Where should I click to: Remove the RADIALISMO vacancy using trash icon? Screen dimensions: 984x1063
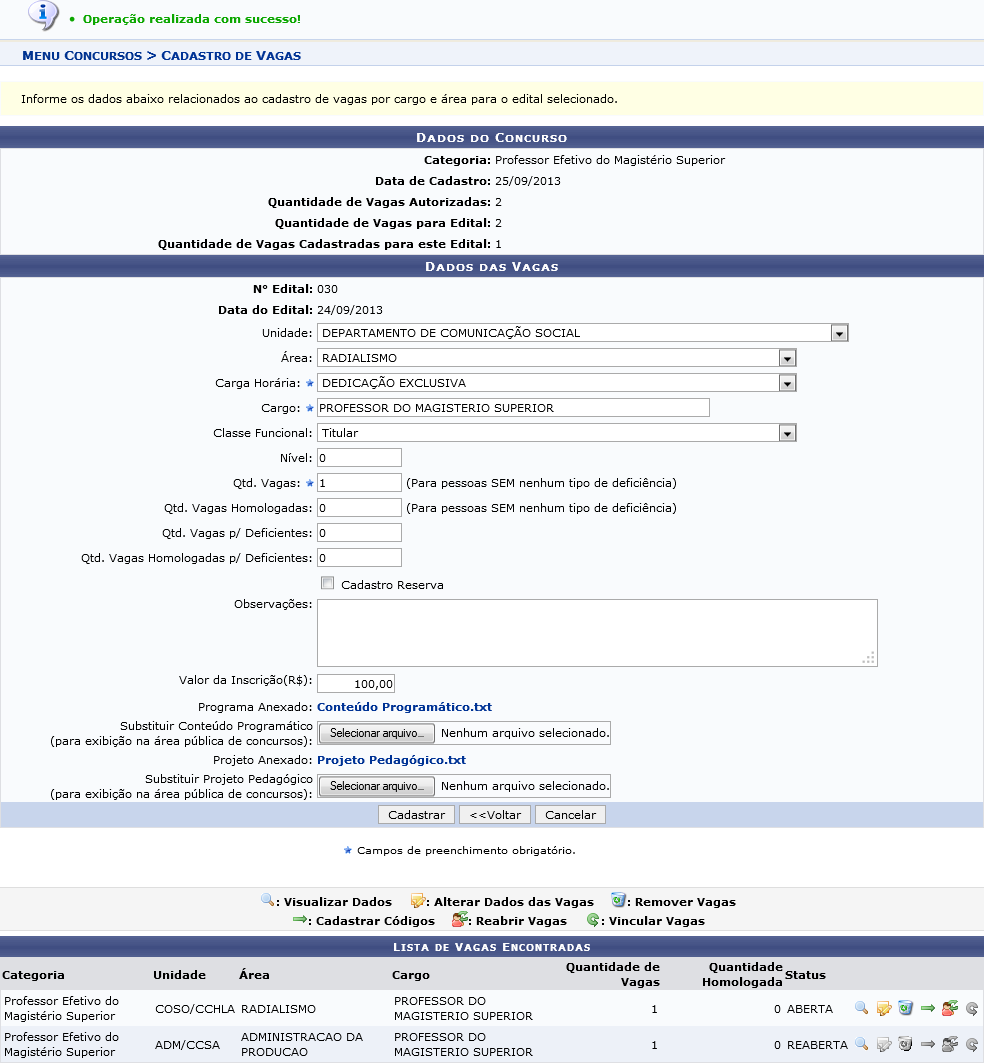(x=905, y=1008)
